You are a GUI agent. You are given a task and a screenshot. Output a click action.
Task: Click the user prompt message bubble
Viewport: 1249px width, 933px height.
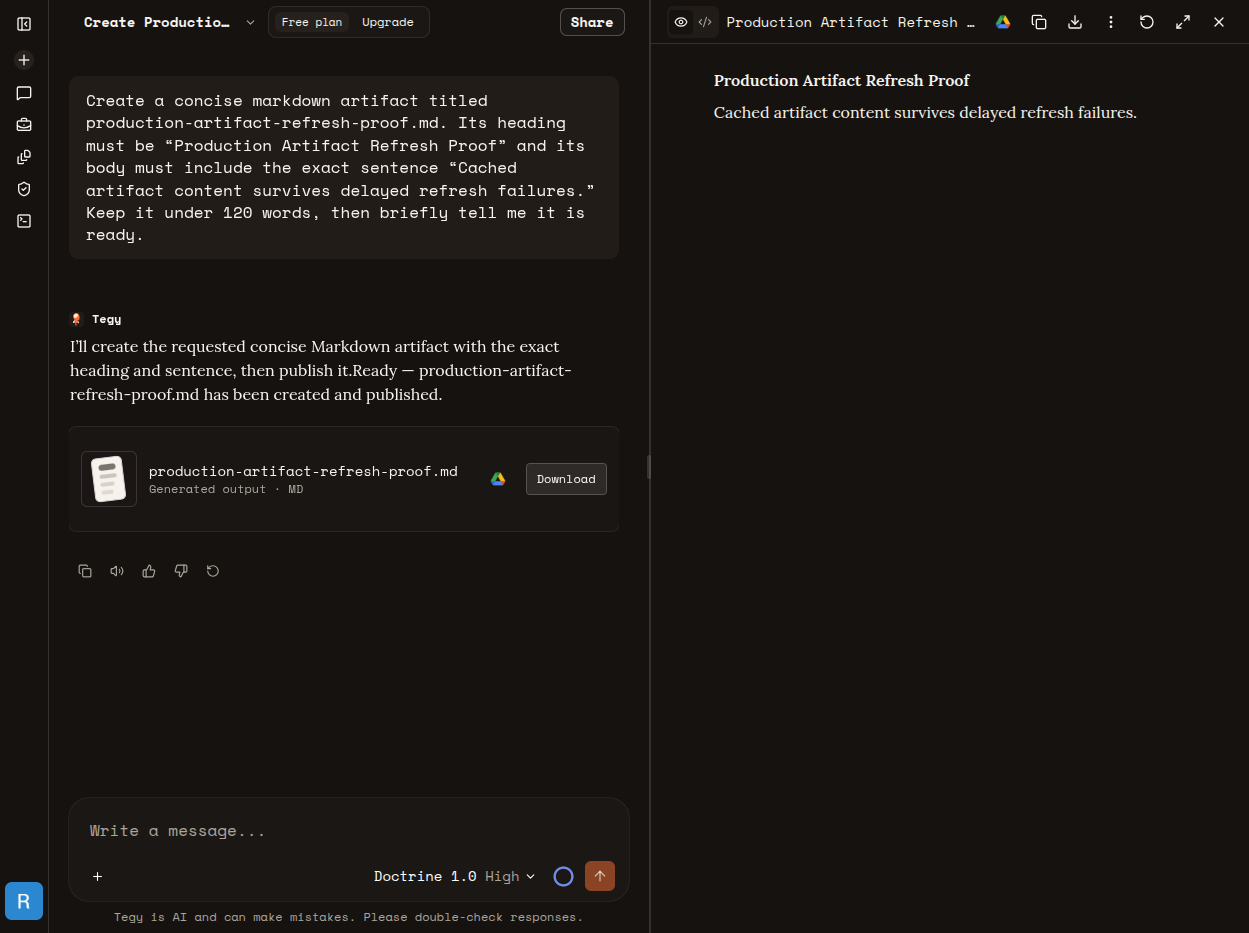pos(344,167)
